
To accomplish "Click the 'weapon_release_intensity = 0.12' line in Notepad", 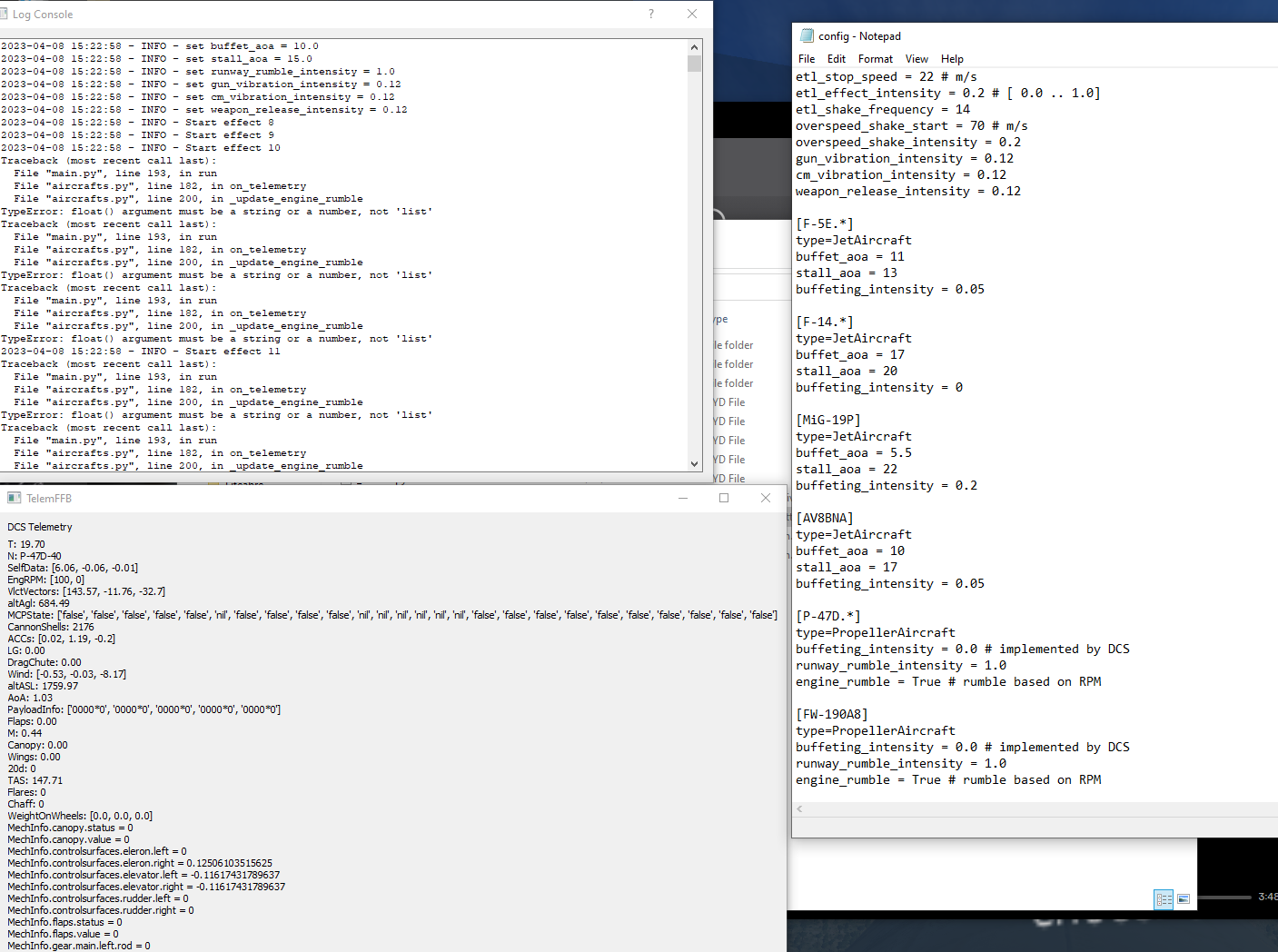I will click(x=908, y=192).
